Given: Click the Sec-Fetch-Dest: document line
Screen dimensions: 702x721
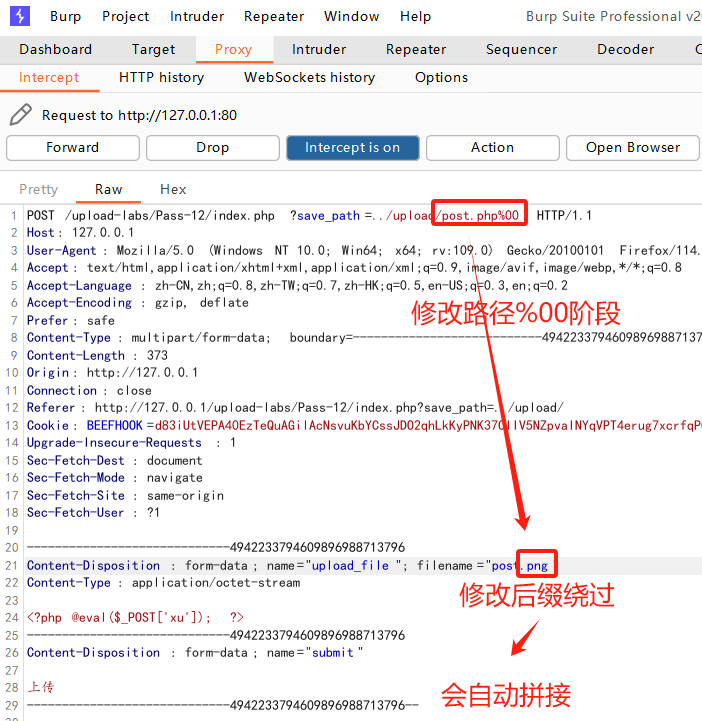Looking at the screenshot, I should (x=114, y=460).
